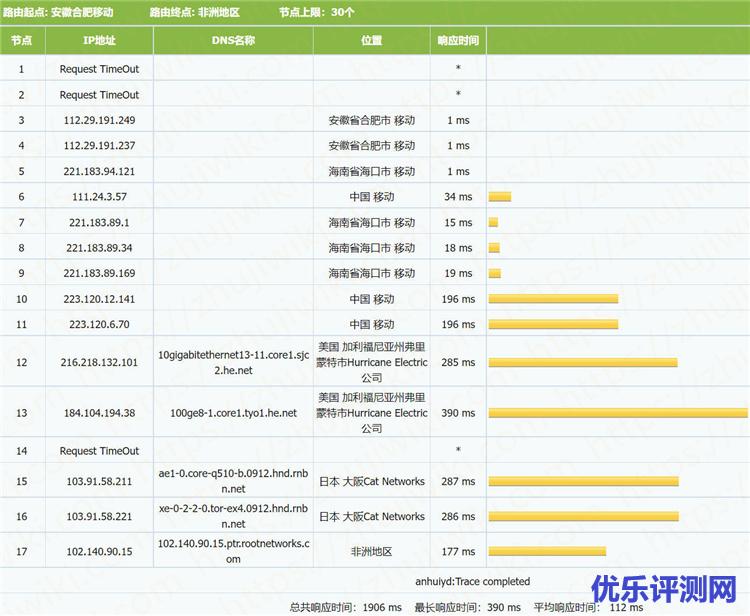Open DNS name 100ge8-1.core1.tyo1.he.net
750x616 pixels.
(x=233, y=412)
